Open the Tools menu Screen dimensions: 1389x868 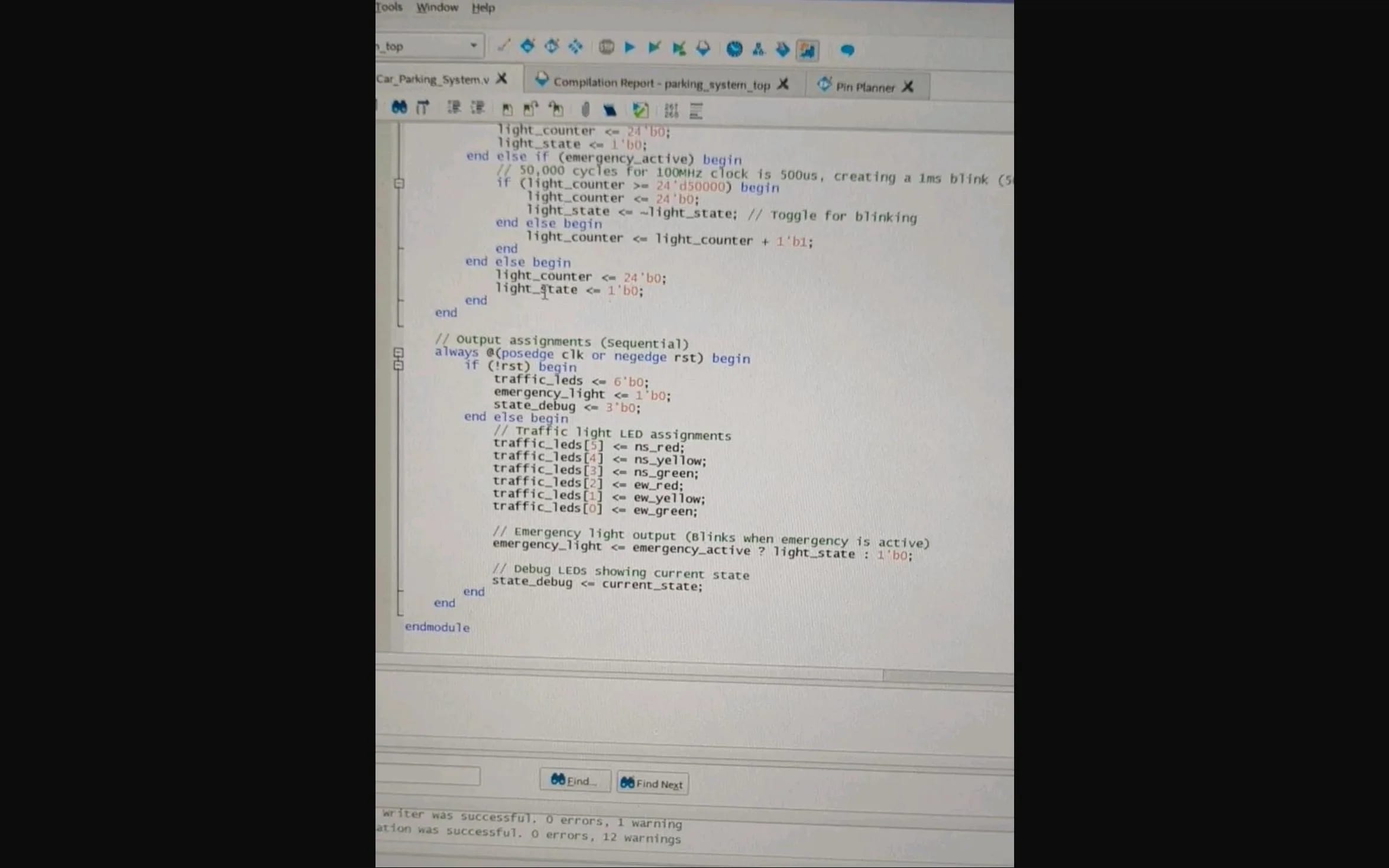point(389,7)
